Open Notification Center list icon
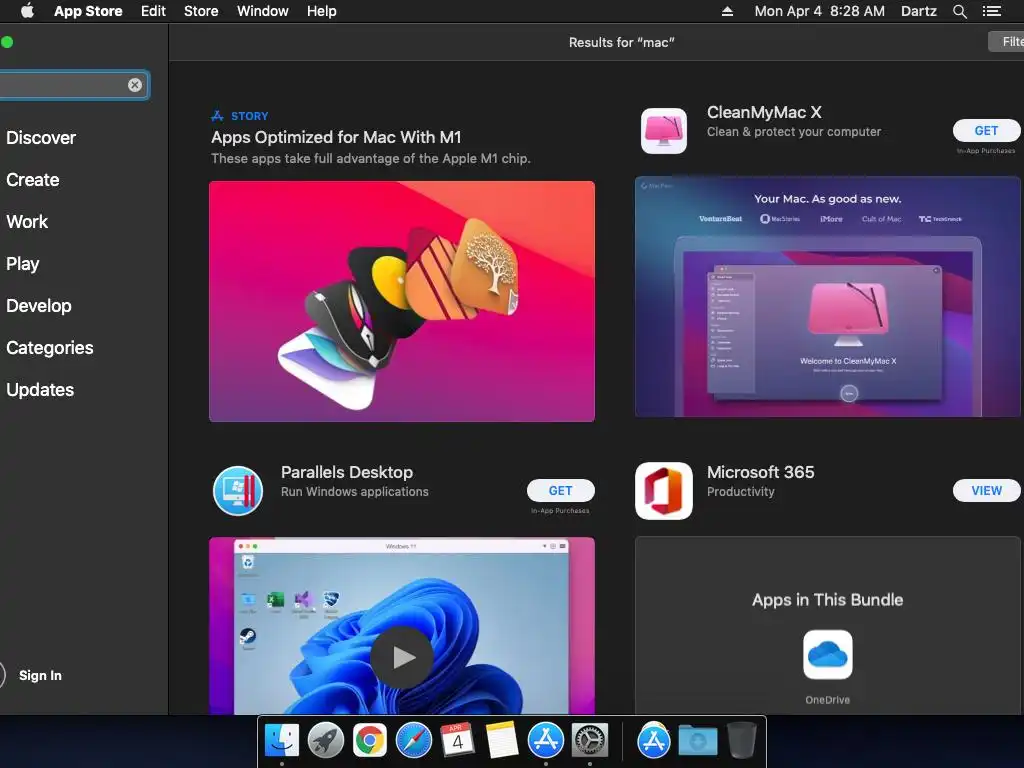This screenshot has height=768, width=1024. (991, 11)
